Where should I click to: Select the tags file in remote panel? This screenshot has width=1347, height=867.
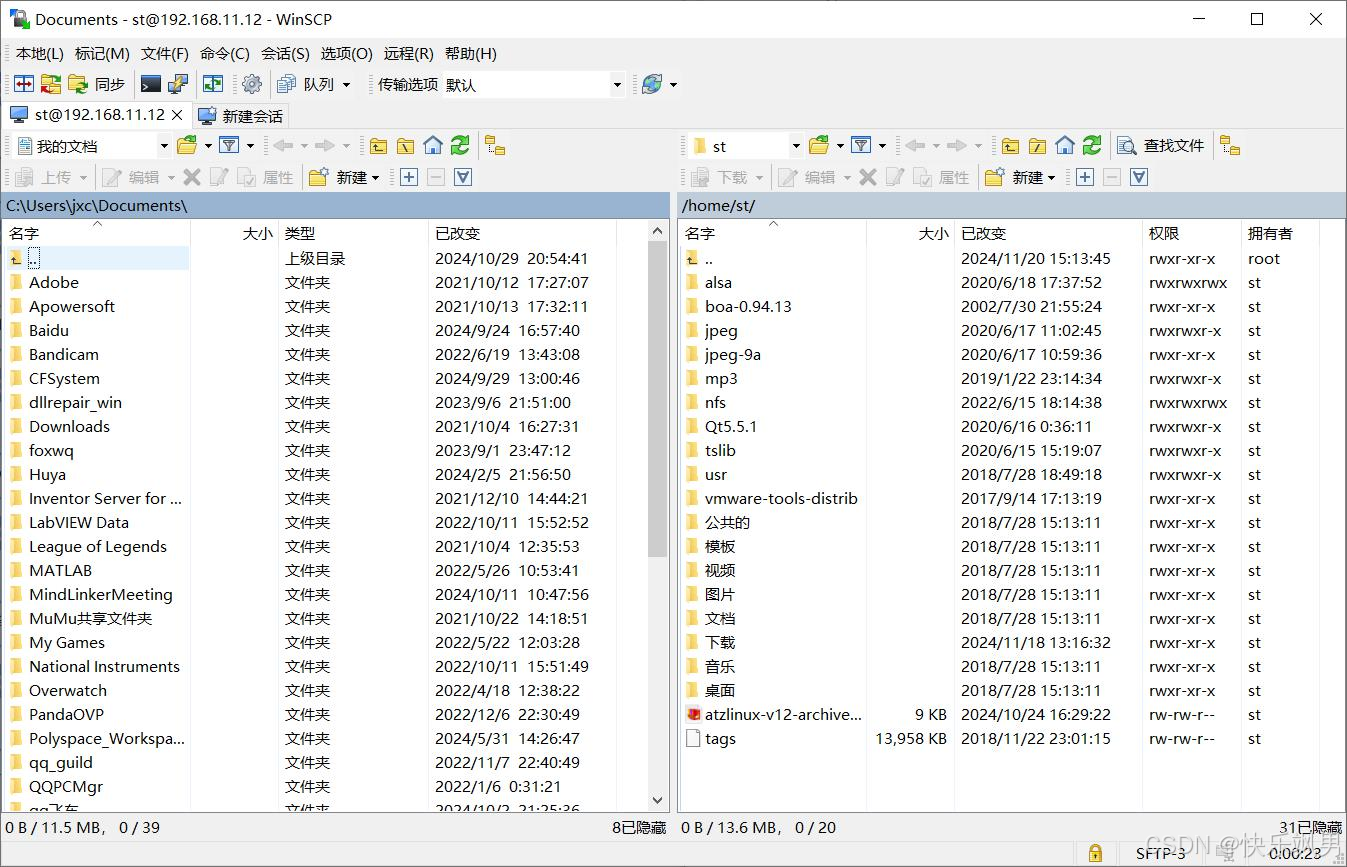click(x=720, y=739)
